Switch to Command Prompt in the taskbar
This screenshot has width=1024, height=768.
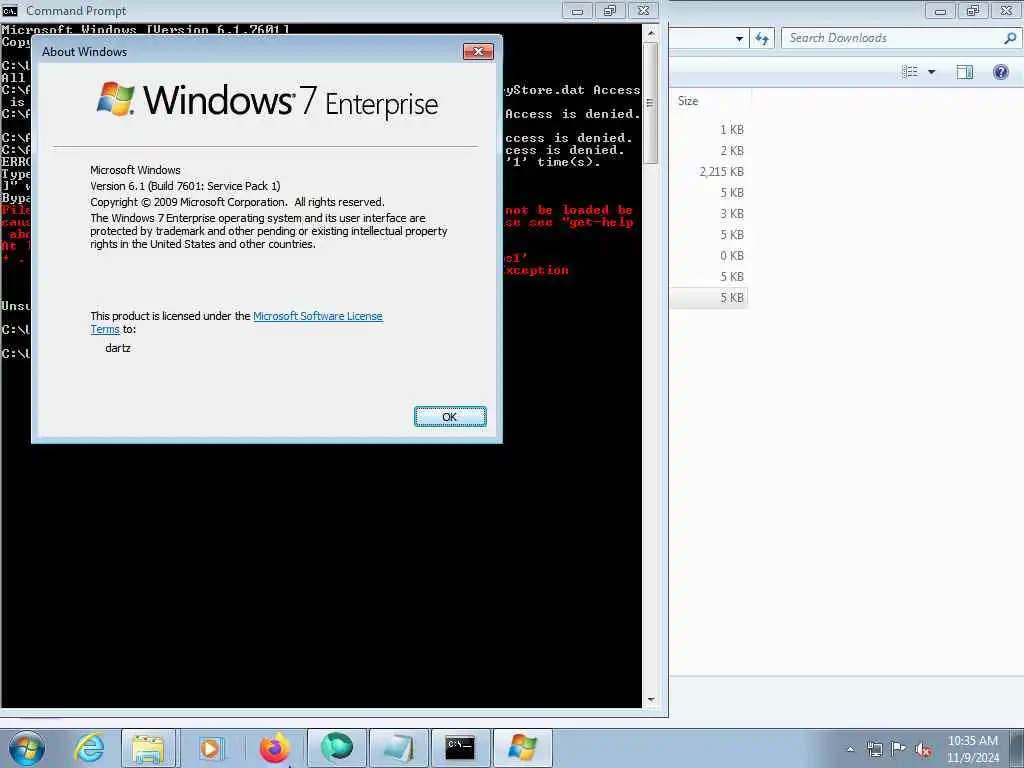[460, 748]
